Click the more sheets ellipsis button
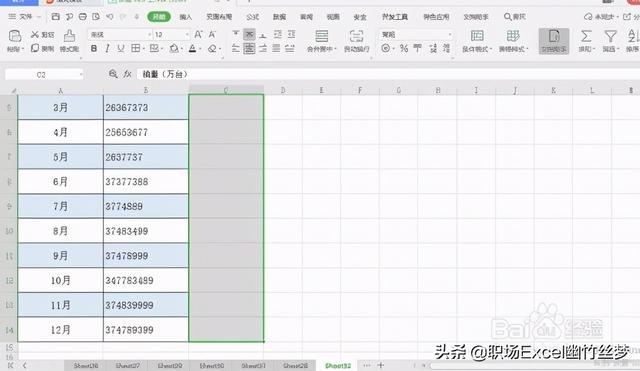This screenshot has width=640, height=371. 367,365
